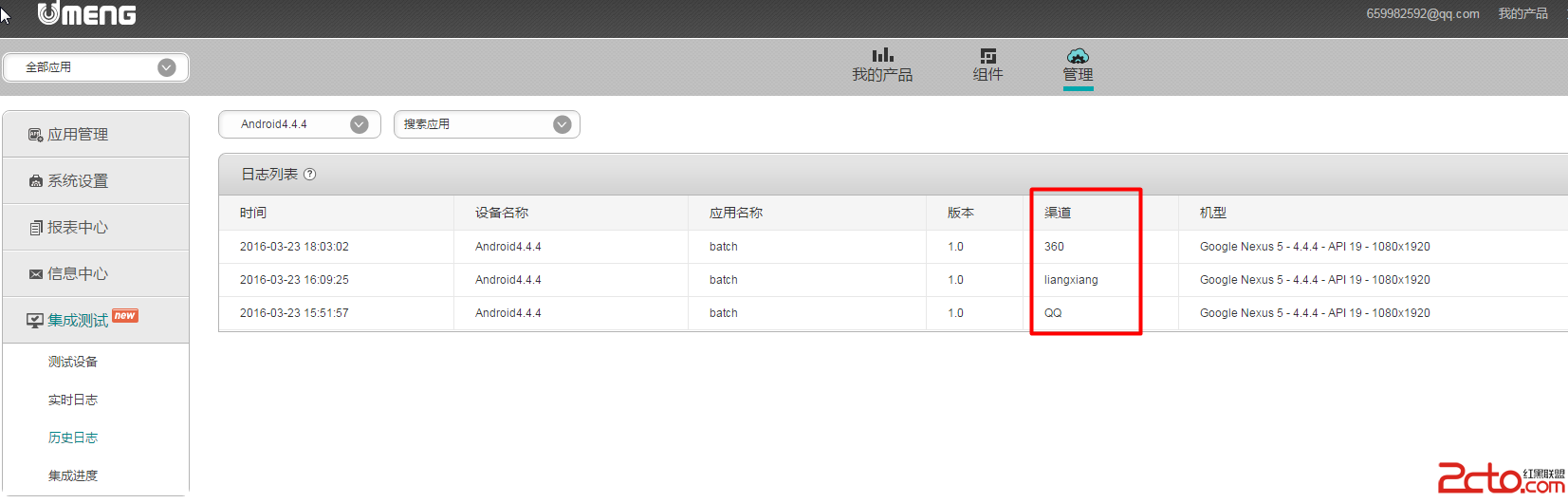Click 我的产品 link in top header
Screen dimensions: 1568x503
click(x=1523, y=13)
